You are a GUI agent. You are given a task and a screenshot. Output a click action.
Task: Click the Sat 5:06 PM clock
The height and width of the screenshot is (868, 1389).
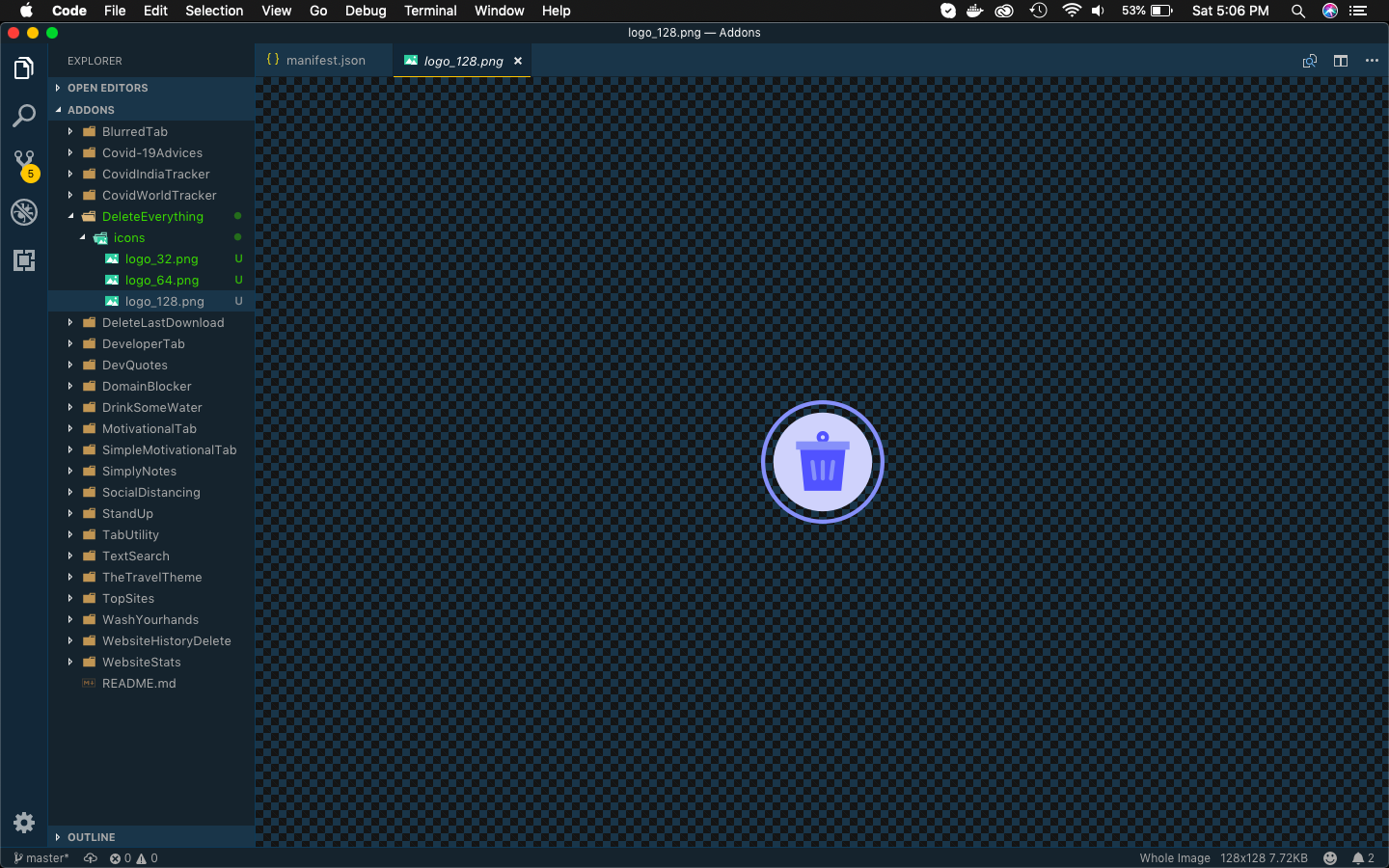click(x=1230, y=11)
